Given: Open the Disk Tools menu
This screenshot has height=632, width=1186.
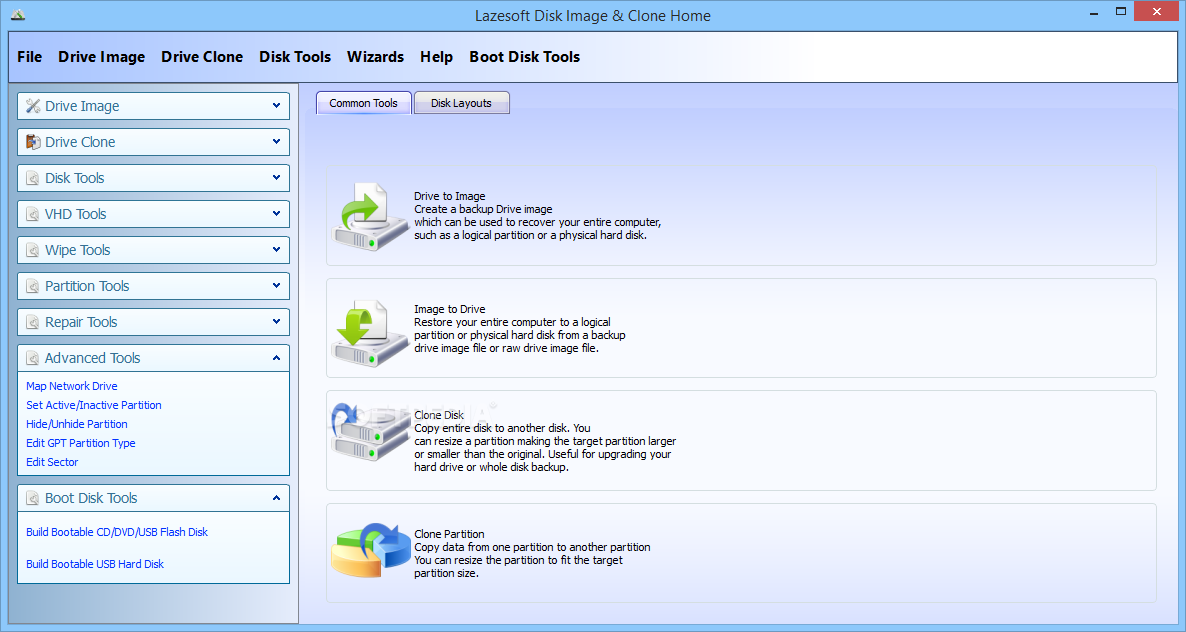Looking at the screenshot, I should [x=295, y=57].
